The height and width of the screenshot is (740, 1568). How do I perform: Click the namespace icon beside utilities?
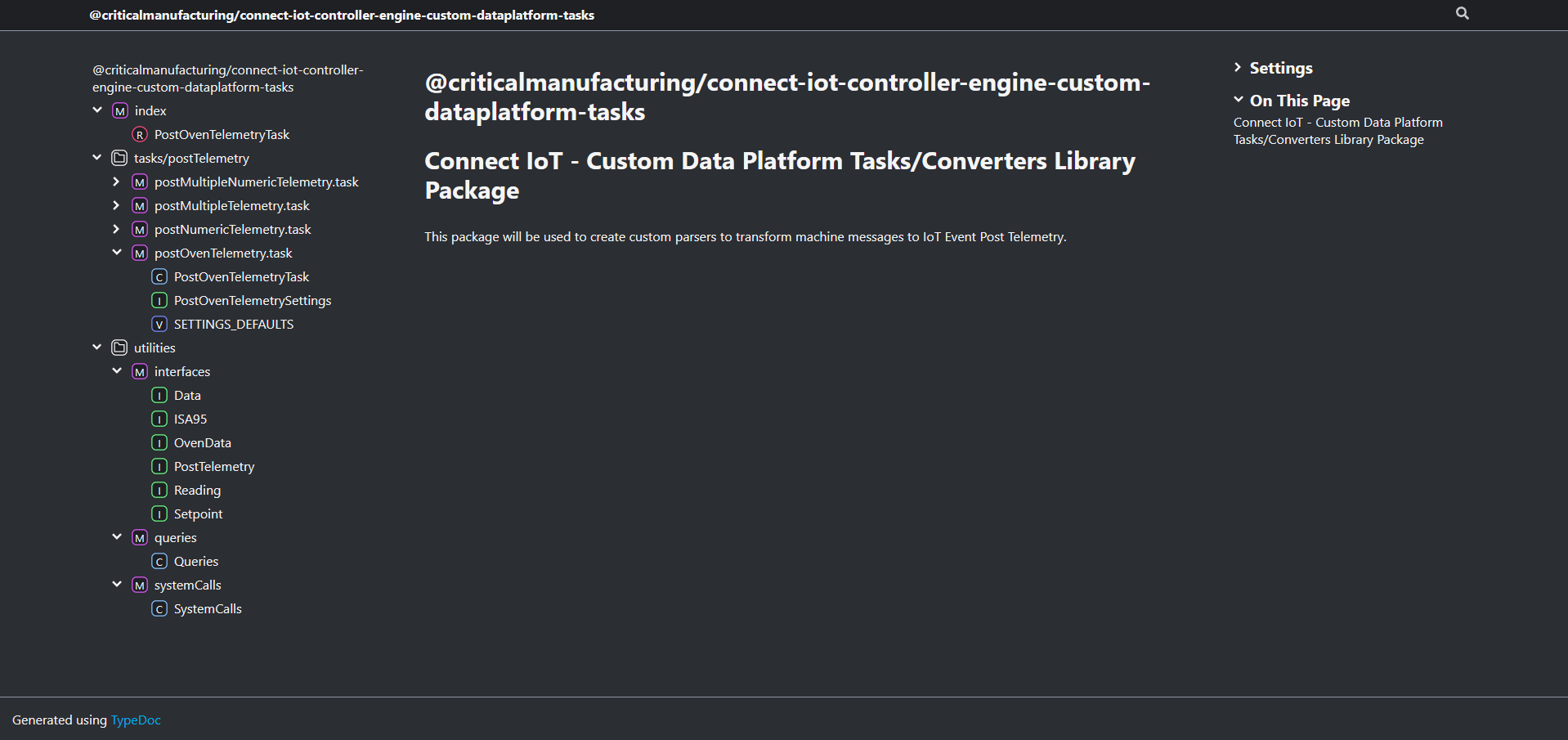click(119, 348)
